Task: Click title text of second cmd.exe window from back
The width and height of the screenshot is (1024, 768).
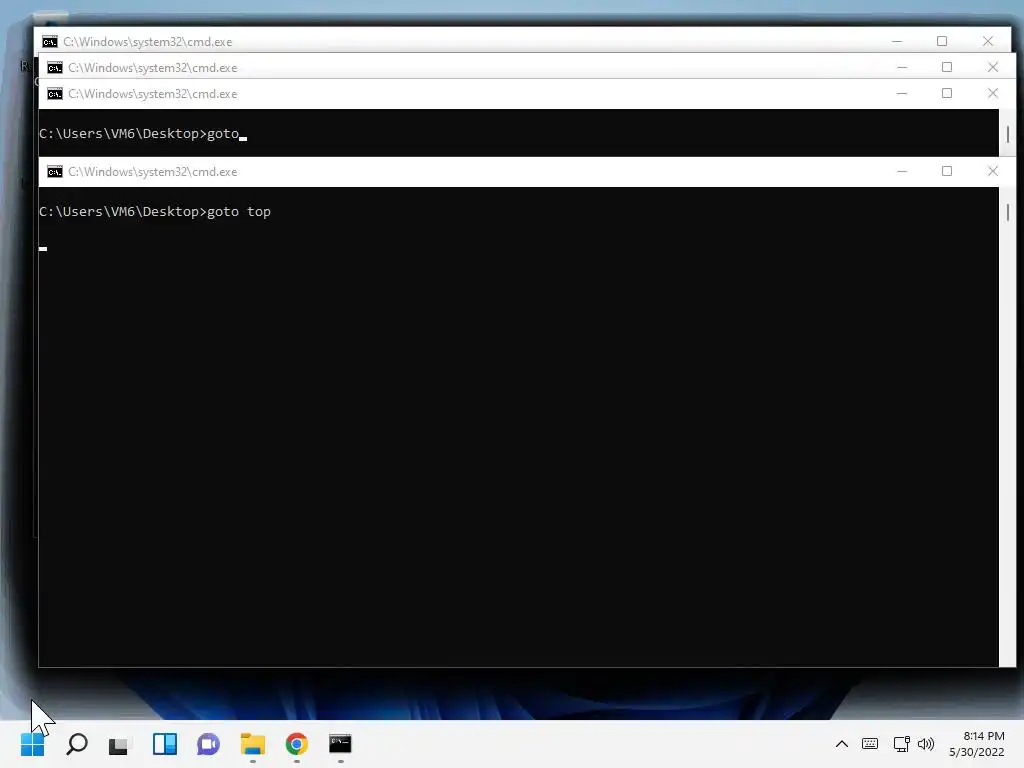Action: pos(152,68)
